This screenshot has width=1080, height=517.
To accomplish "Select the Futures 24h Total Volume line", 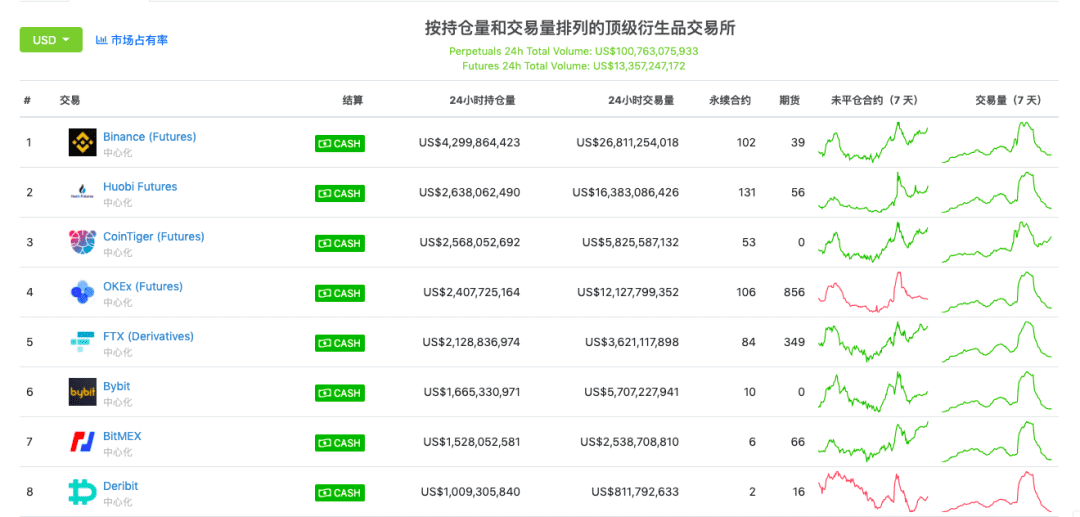I will click(574, 66).
